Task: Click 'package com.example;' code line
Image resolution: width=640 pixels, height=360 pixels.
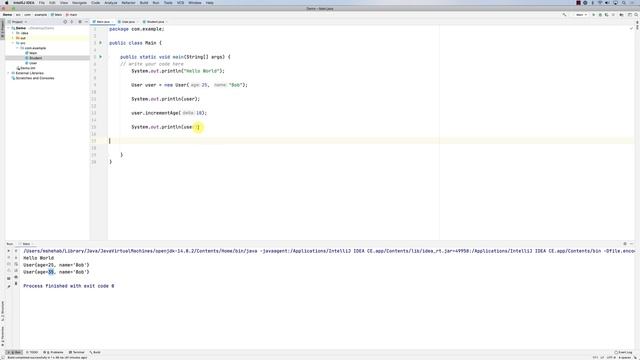Action: (137, 29)
